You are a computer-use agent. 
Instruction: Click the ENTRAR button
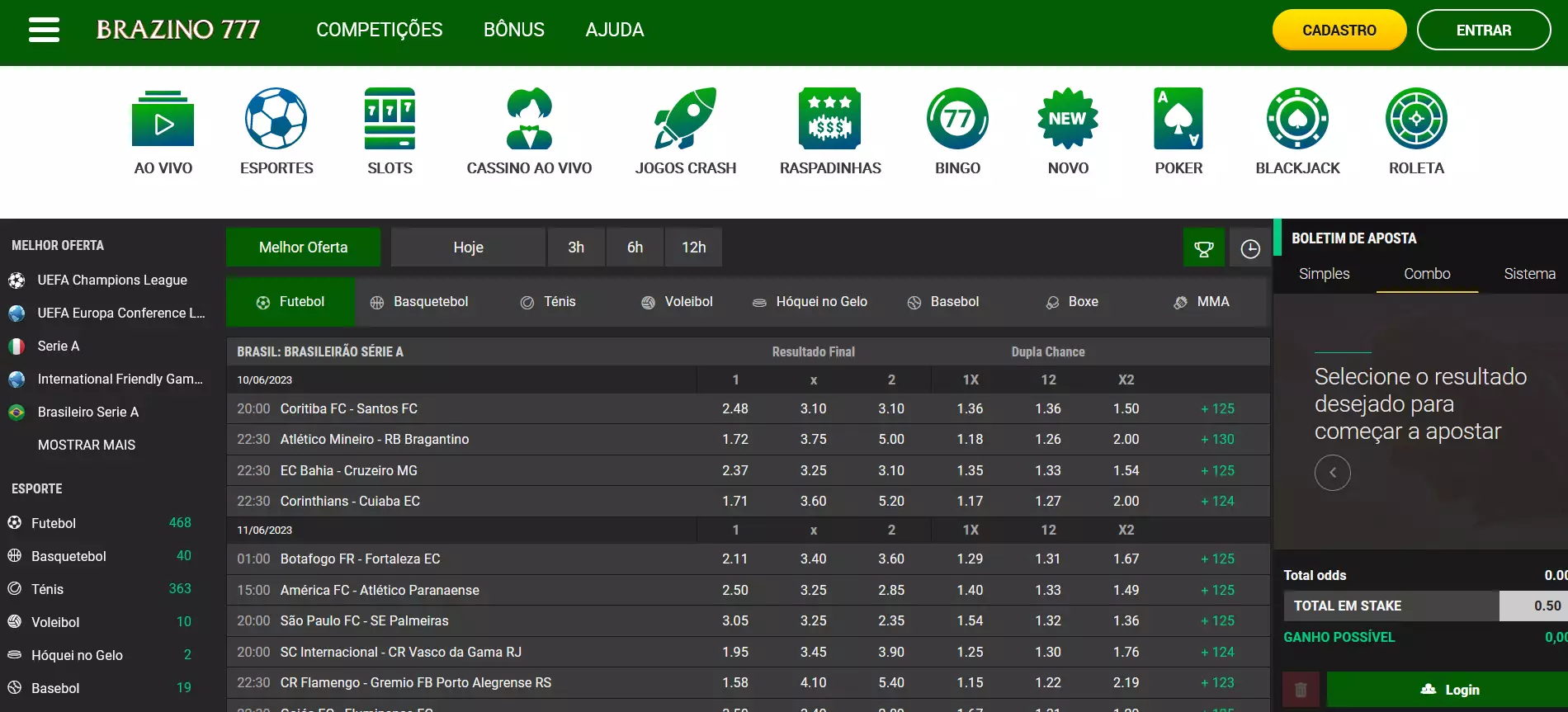pyautogui.click(x=1483, y=31)
